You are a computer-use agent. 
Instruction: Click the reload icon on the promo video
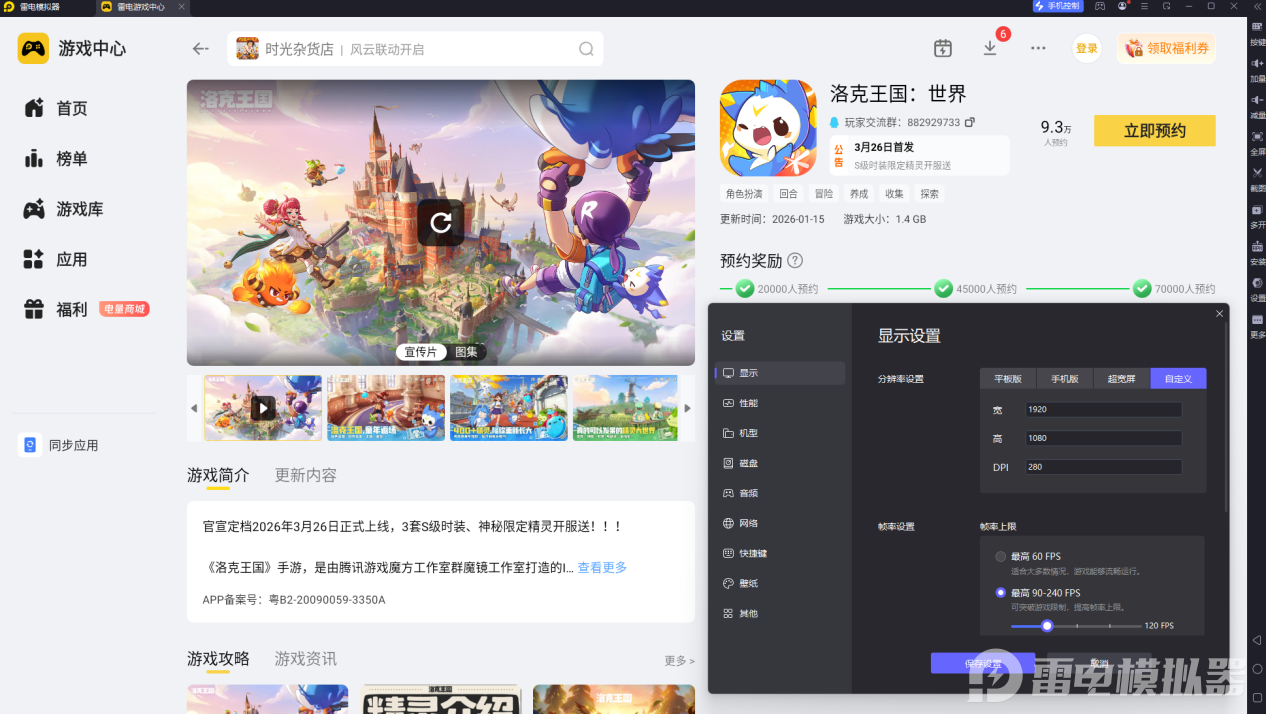tap(441, 222)
